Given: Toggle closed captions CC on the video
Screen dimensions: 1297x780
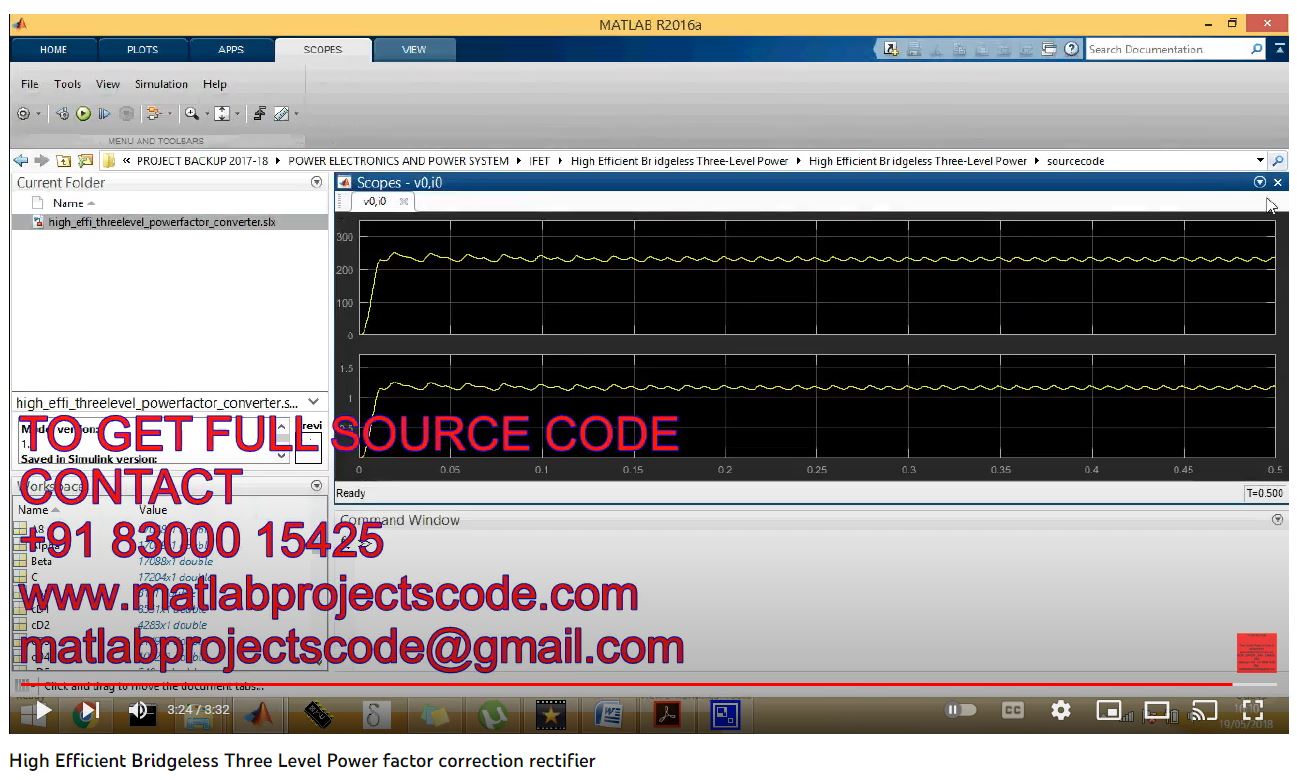Looking at the screenshot, I should (x=1012, y=710).
